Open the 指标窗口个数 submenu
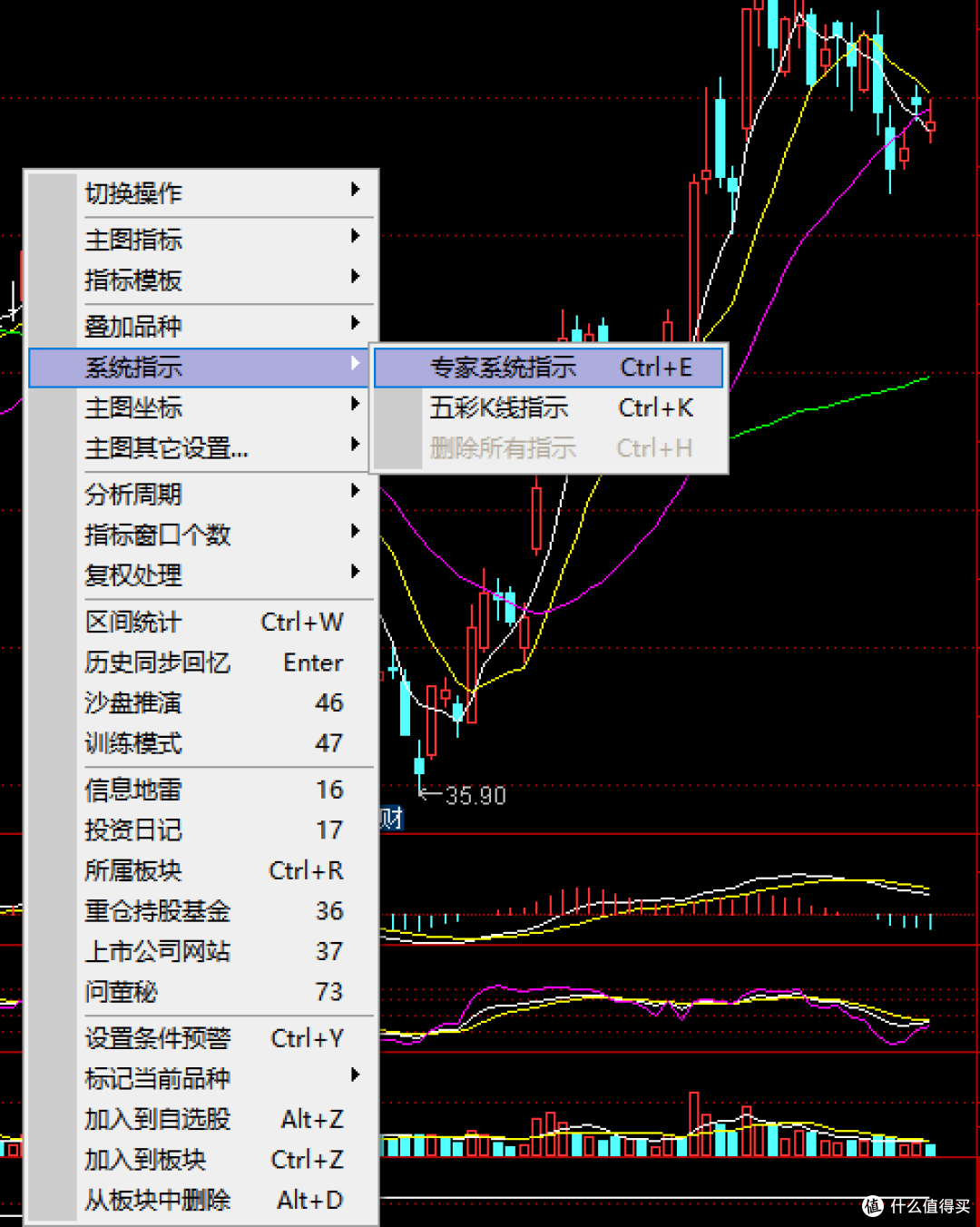 pos(202,535)
